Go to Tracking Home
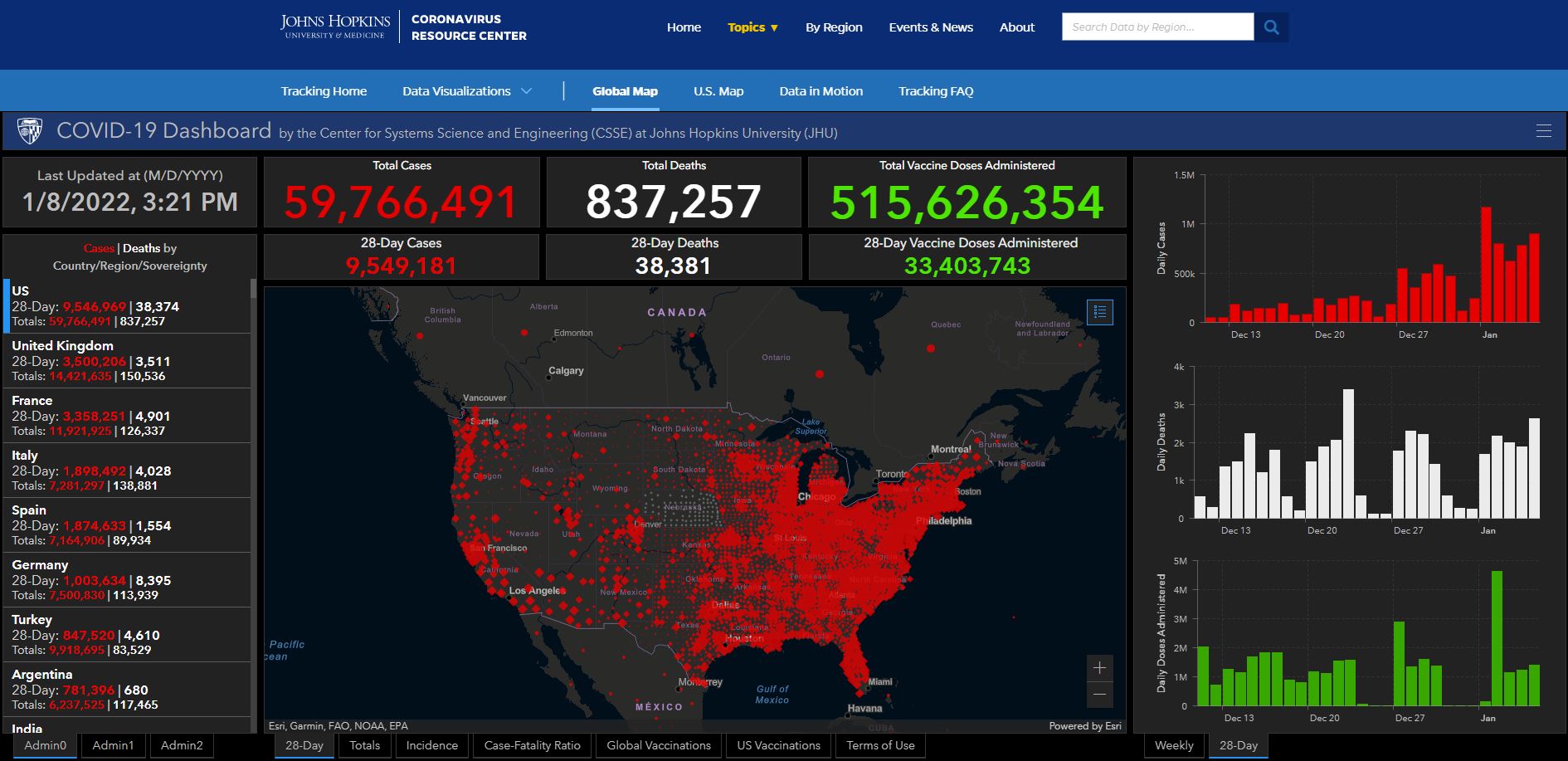 click(x=324, y=91)
